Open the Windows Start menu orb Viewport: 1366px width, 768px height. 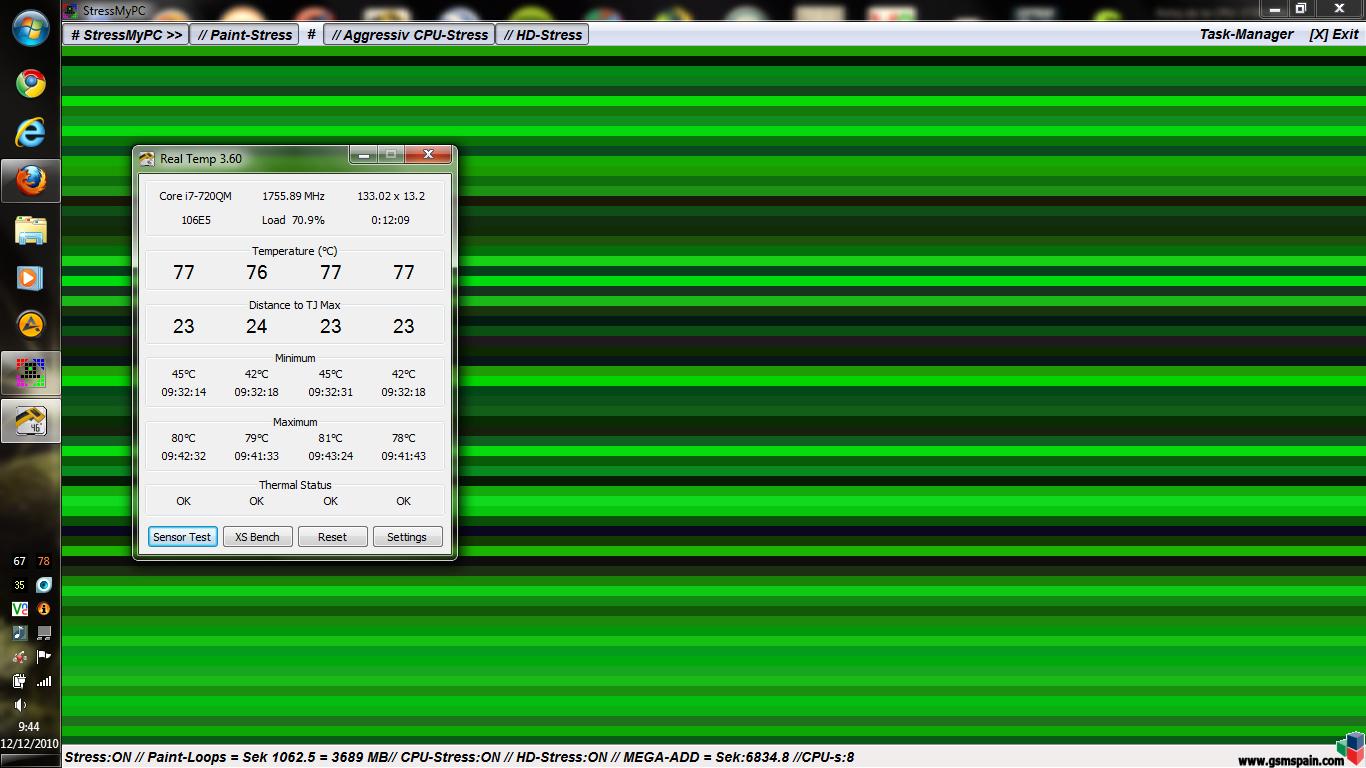click(30, 28)
